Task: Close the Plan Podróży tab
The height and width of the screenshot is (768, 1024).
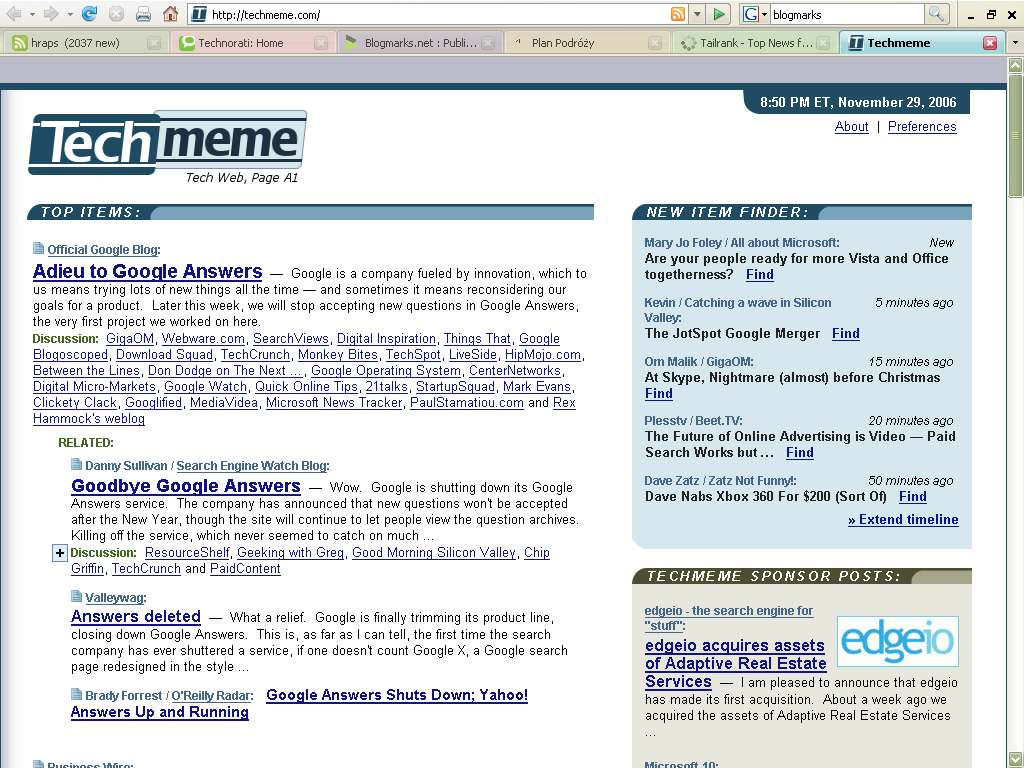Action: coord(655,43)
